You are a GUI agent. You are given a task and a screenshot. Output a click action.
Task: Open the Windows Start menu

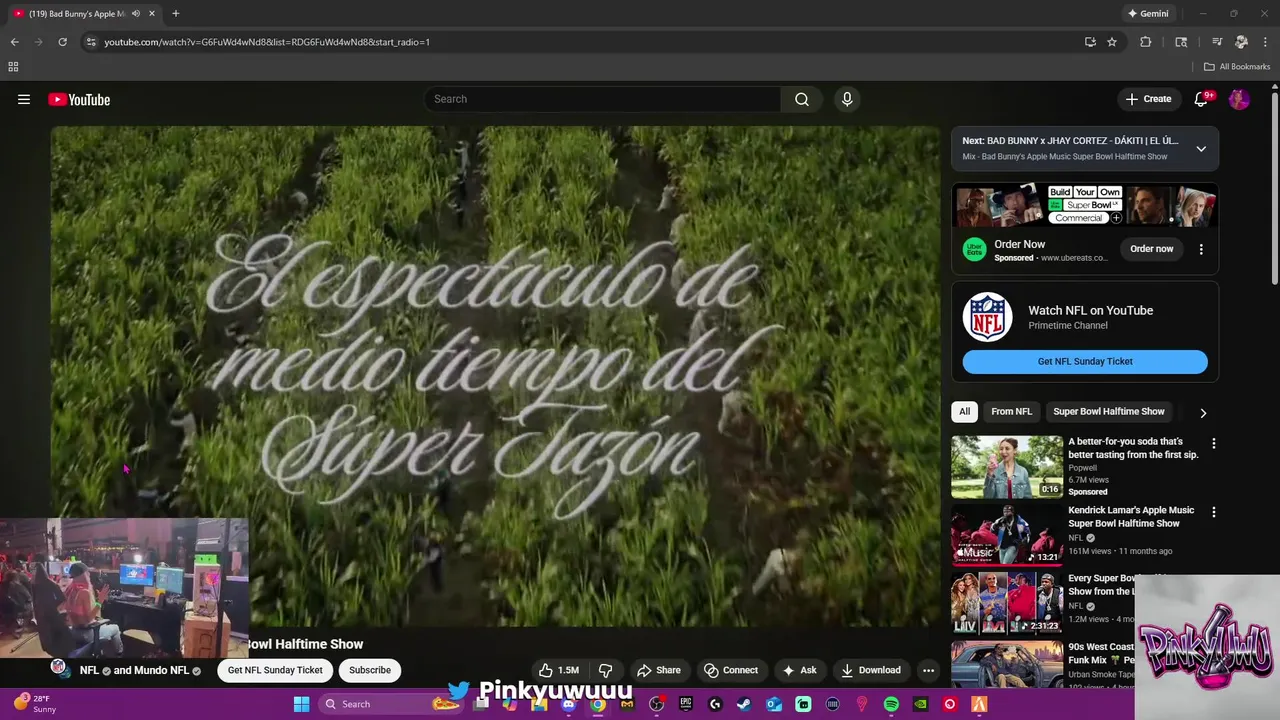click(301, 704)
